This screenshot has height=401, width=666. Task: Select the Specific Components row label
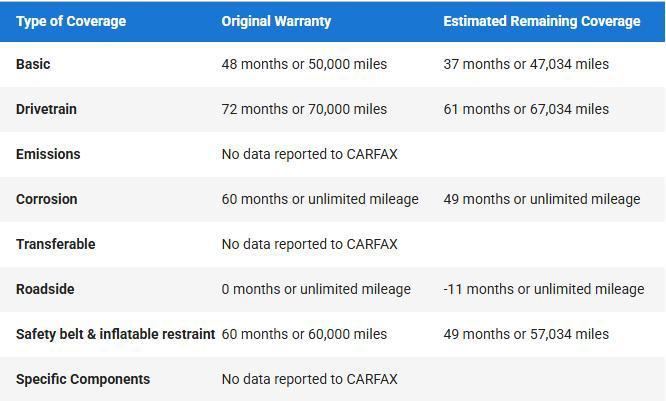tap(83, 379)
